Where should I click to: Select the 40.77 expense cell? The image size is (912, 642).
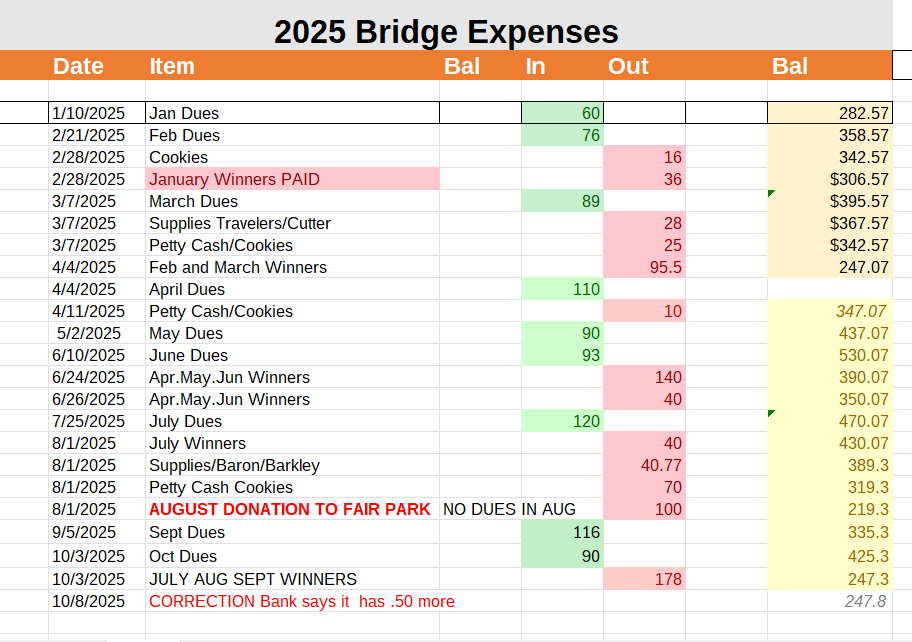644,465
